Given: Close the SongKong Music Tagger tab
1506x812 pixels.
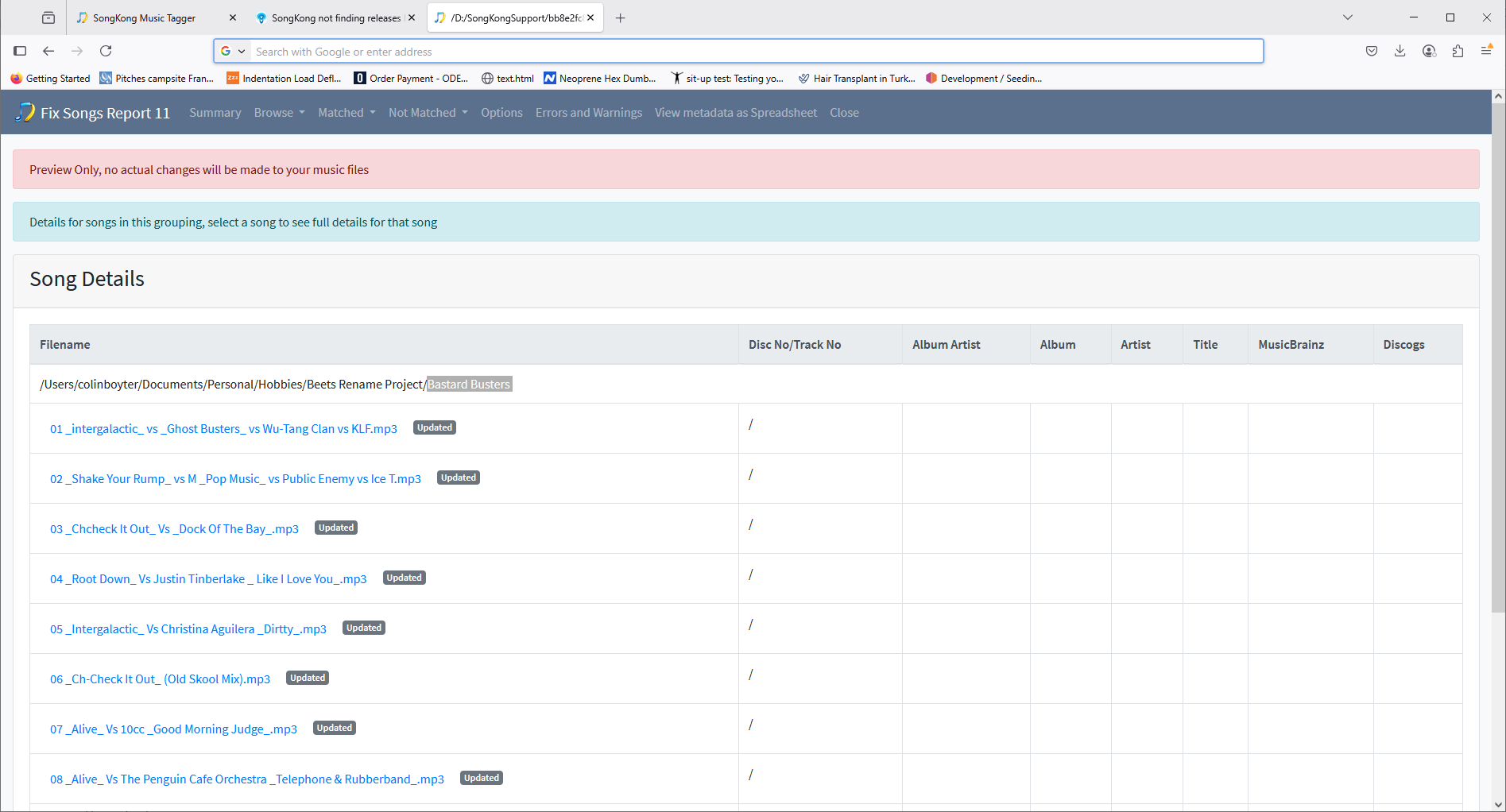Looking at the screenshot, I should coord(232,17).
